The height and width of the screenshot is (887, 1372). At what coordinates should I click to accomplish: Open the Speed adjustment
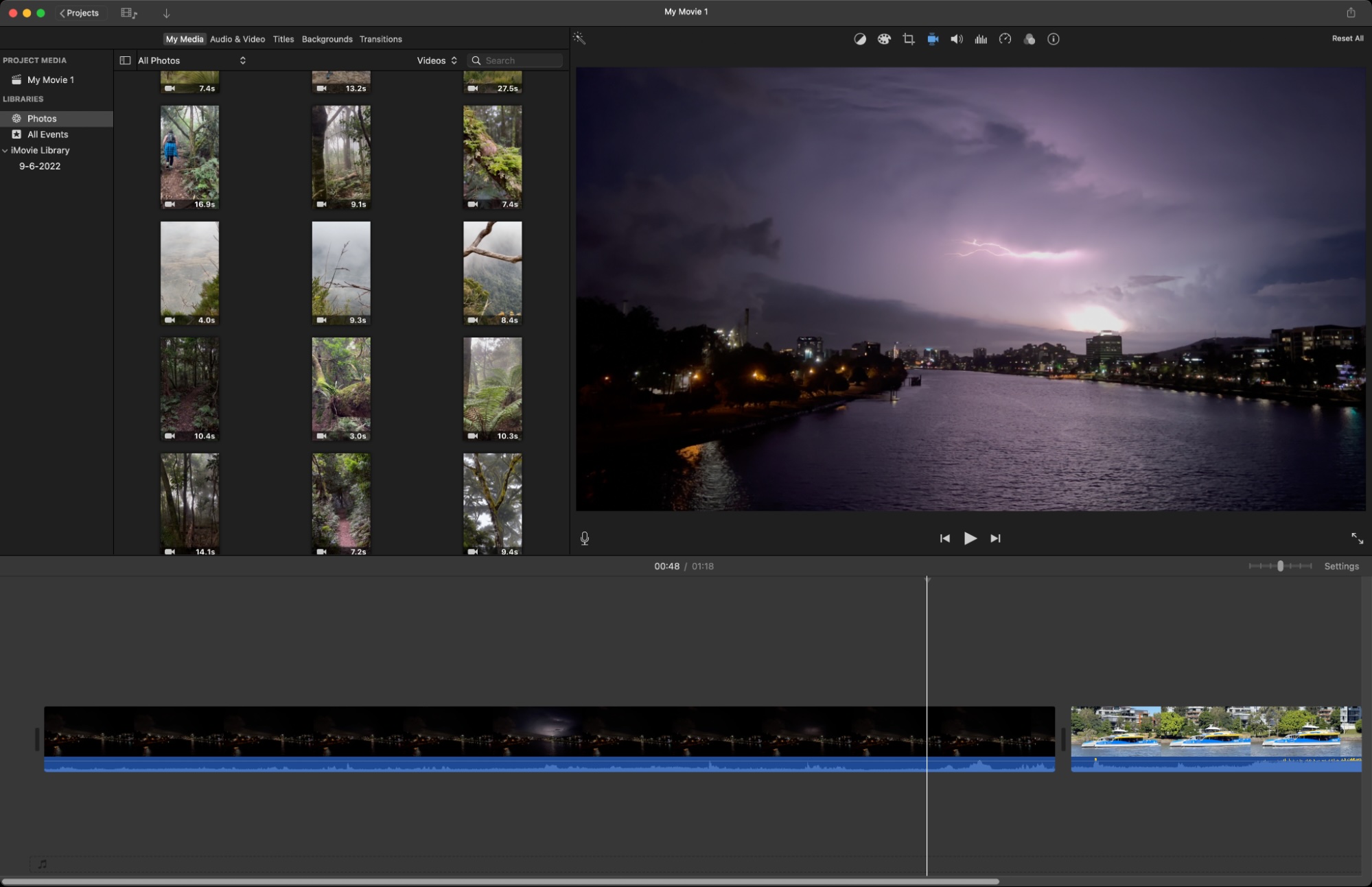(1005, 39)
